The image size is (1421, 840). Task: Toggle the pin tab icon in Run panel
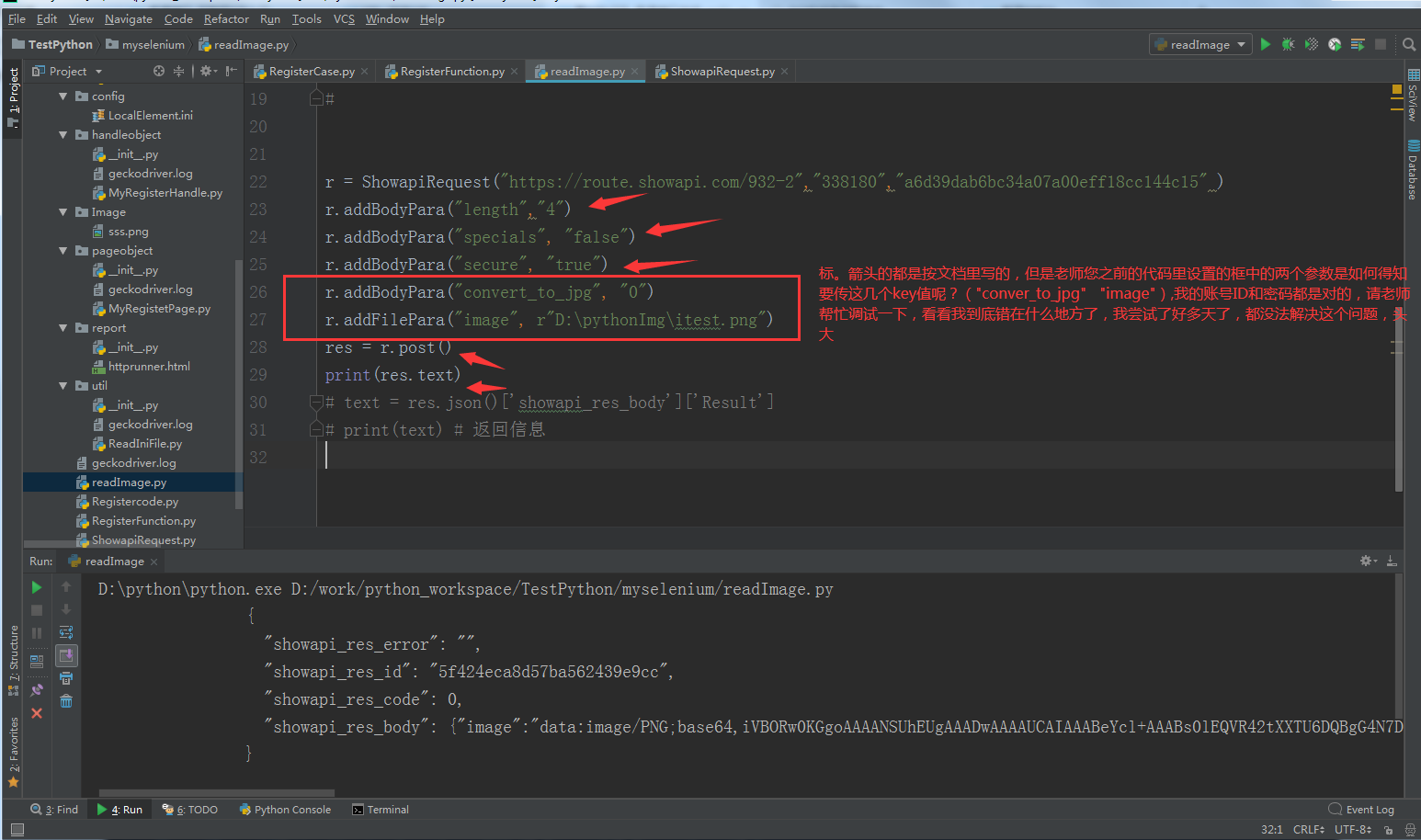[x=37, y=689]
